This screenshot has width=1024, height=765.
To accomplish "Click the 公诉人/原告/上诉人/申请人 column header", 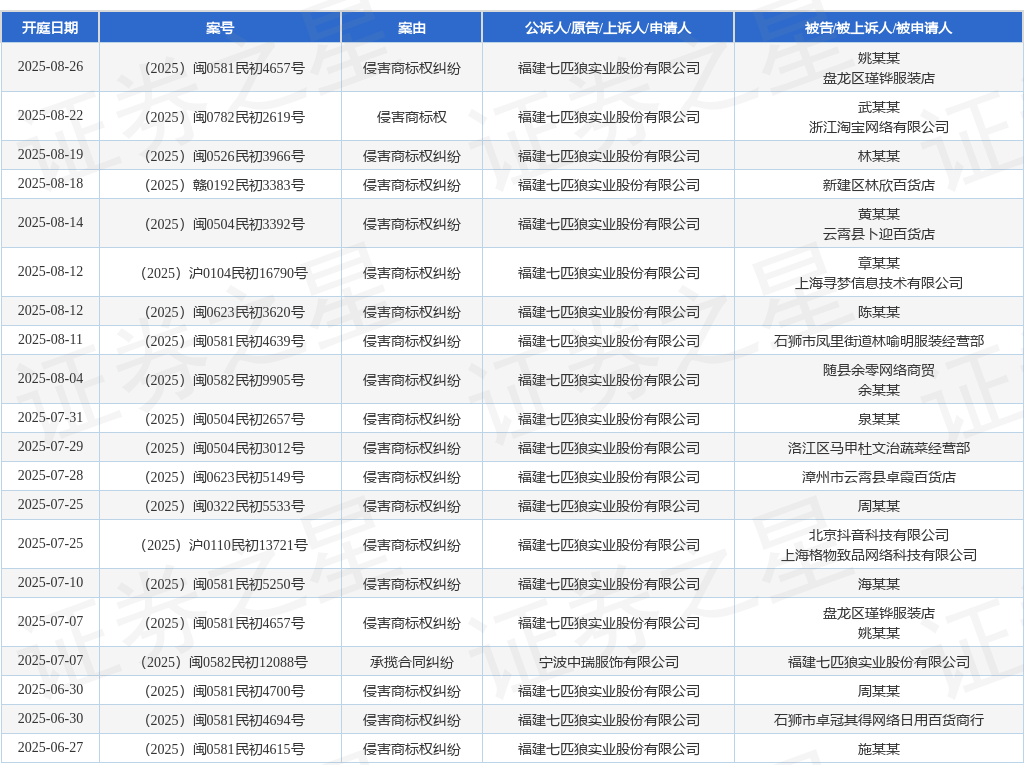I will 608,27.
